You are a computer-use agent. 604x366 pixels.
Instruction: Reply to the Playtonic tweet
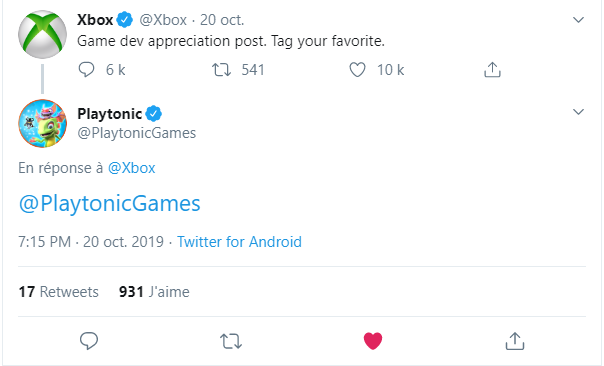coord(89,341)
